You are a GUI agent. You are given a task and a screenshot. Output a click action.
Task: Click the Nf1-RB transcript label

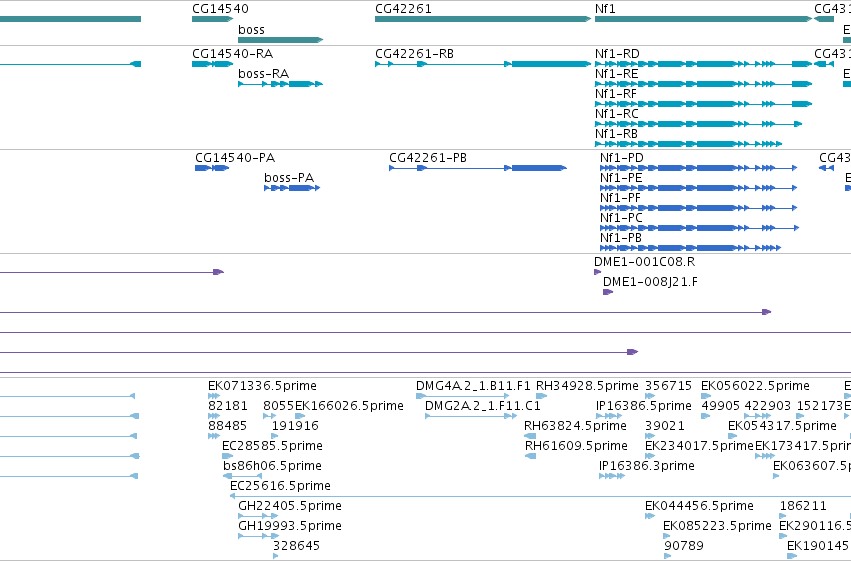pyautogui.click(x=617, y=134)
